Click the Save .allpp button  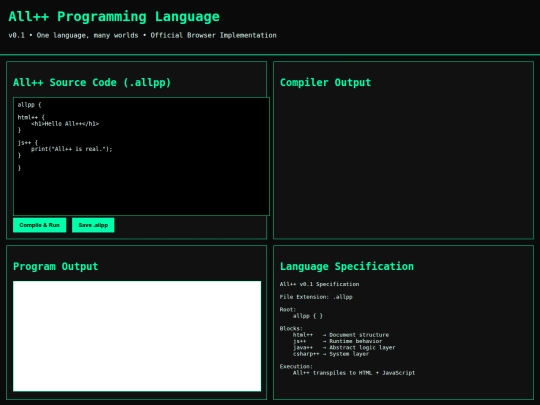[x=93, y=225]
